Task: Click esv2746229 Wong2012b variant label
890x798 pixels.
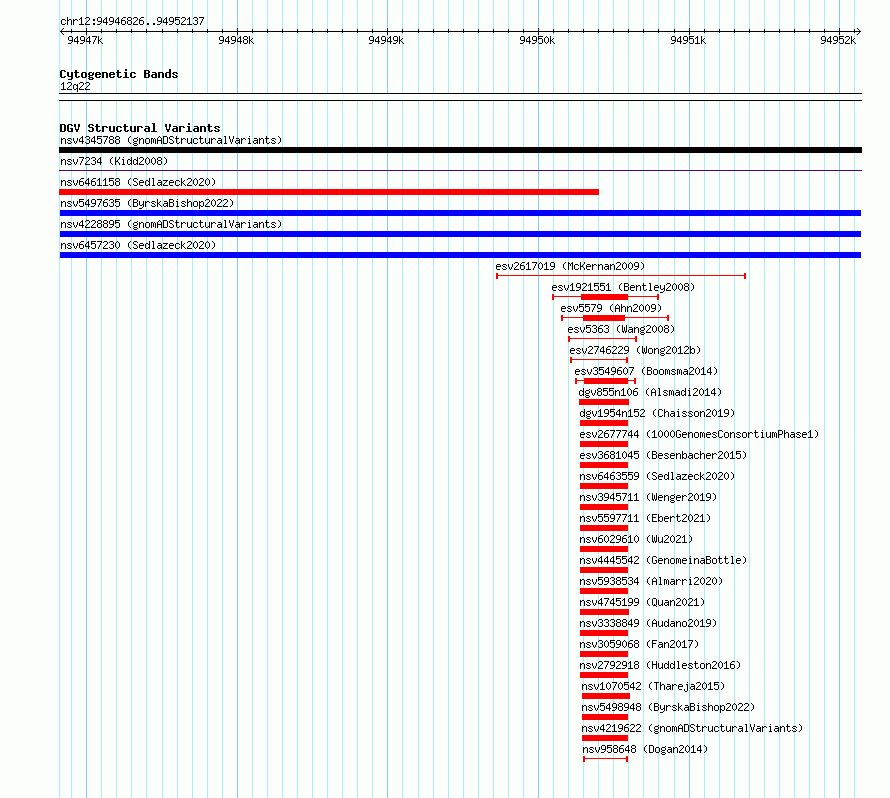Action: (635, 350)
